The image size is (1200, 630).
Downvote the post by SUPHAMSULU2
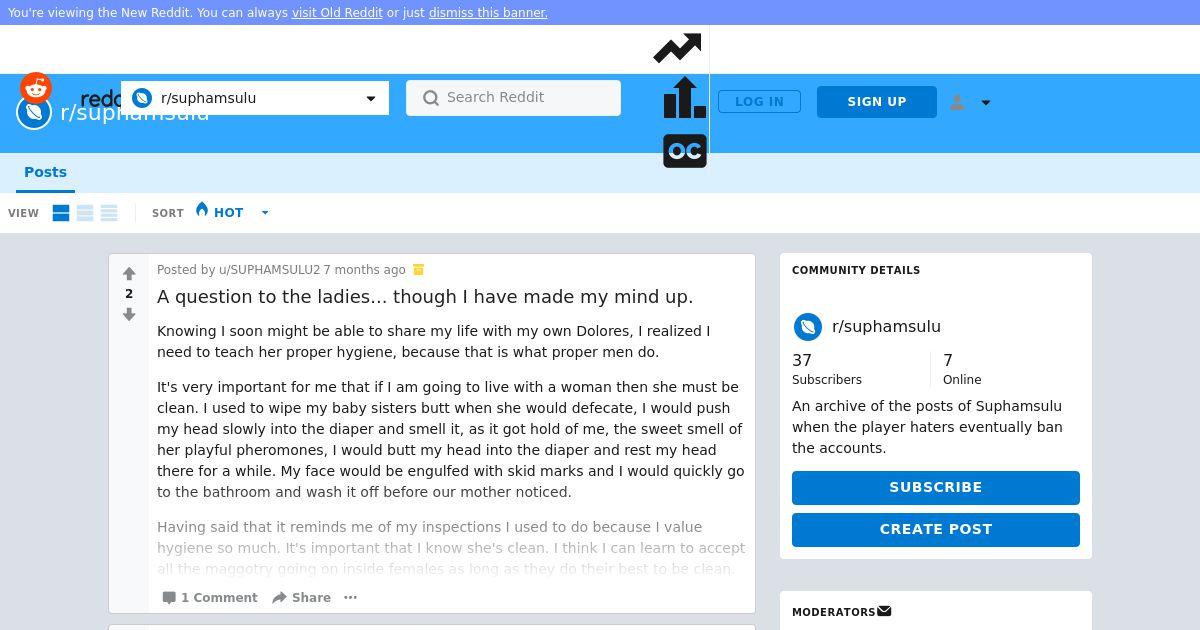pyautogui.click(x=129, y=314)
